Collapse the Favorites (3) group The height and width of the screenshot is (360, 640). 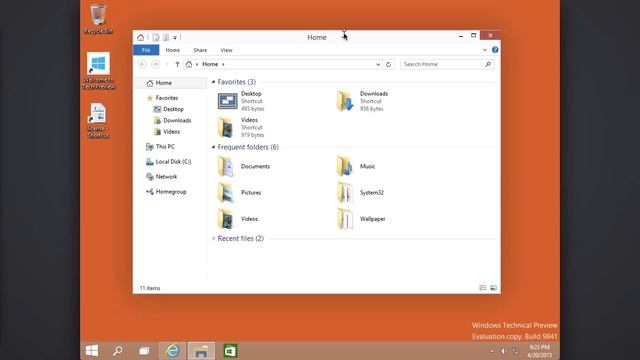pyautogui.click(x=213, y=82)
